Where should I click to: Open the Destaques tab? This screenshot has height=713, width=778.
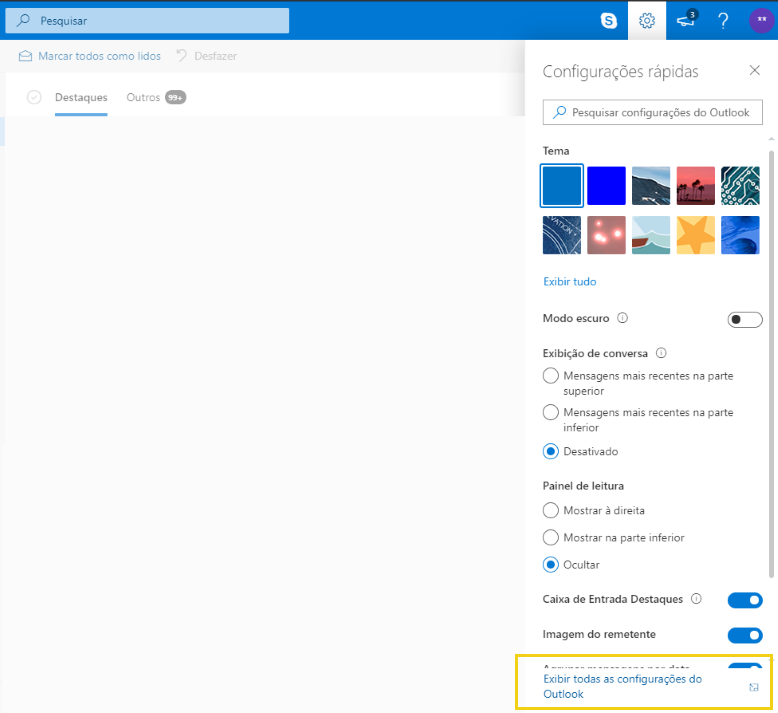pyautogui.click(x=81, y=97)
